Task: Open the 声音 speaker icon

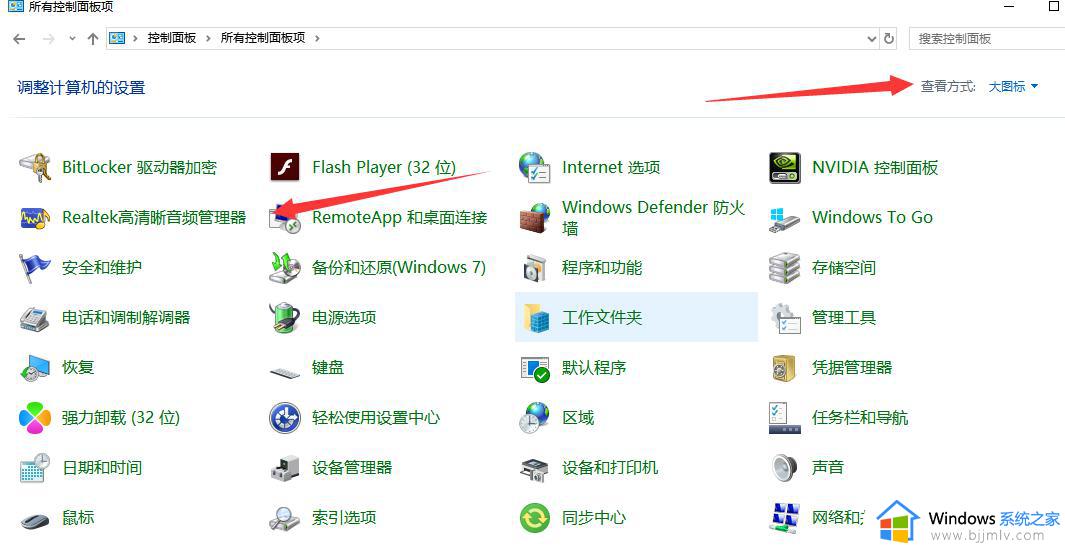Action: point(784,468)
